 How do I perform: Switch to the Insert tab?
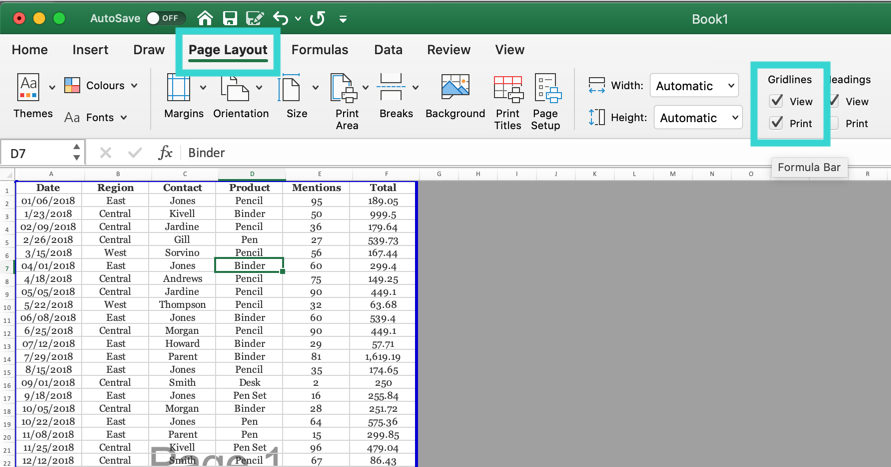90,50
